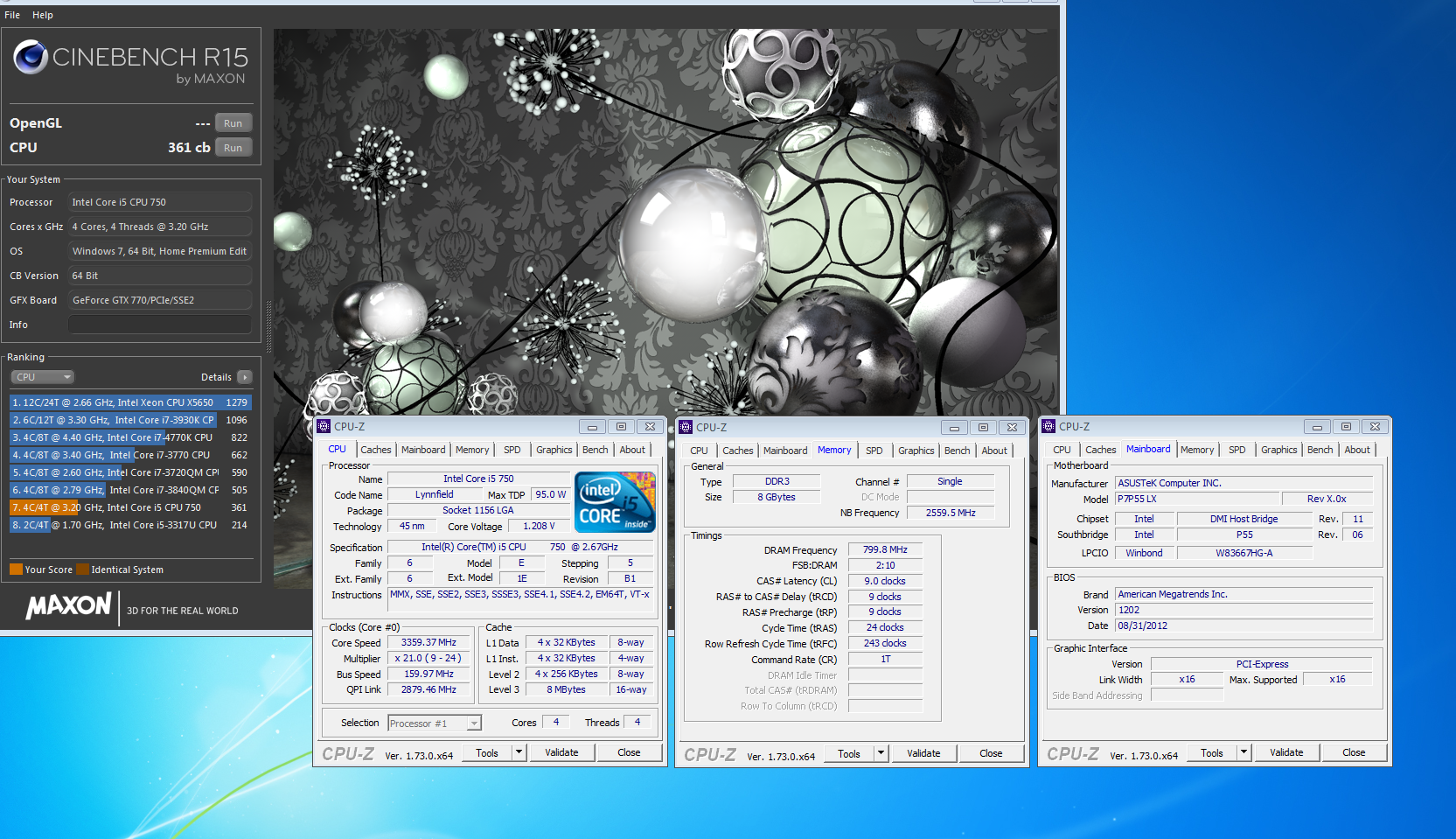Click the Info input field in Your System
The width and height of the screenshot is (1456, 839).
pyautogui.click(x=160, y=325)
